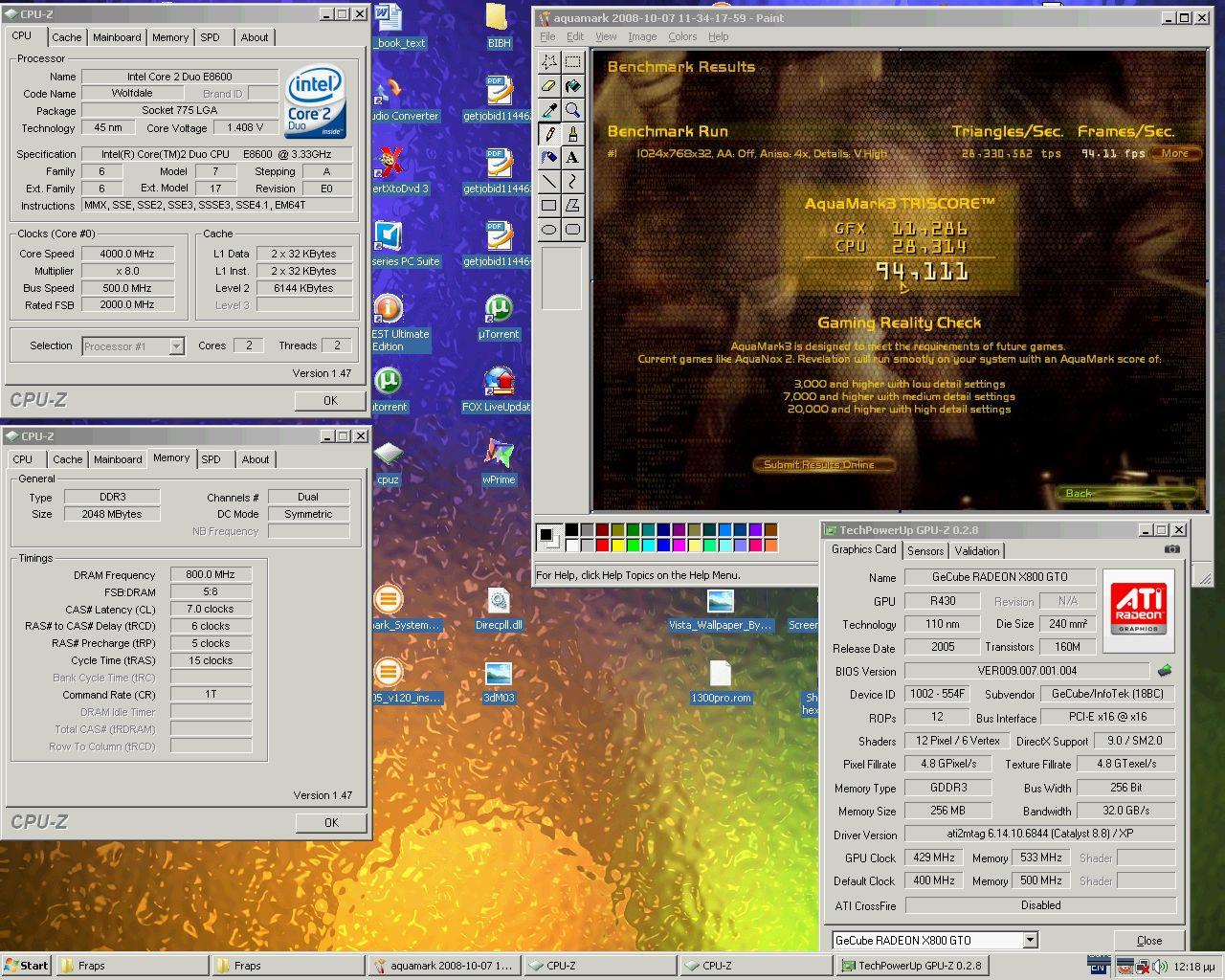Pick the yellow color in Paint palette
The width and height of the screenshot is (1225, 980).
[617, 546]
